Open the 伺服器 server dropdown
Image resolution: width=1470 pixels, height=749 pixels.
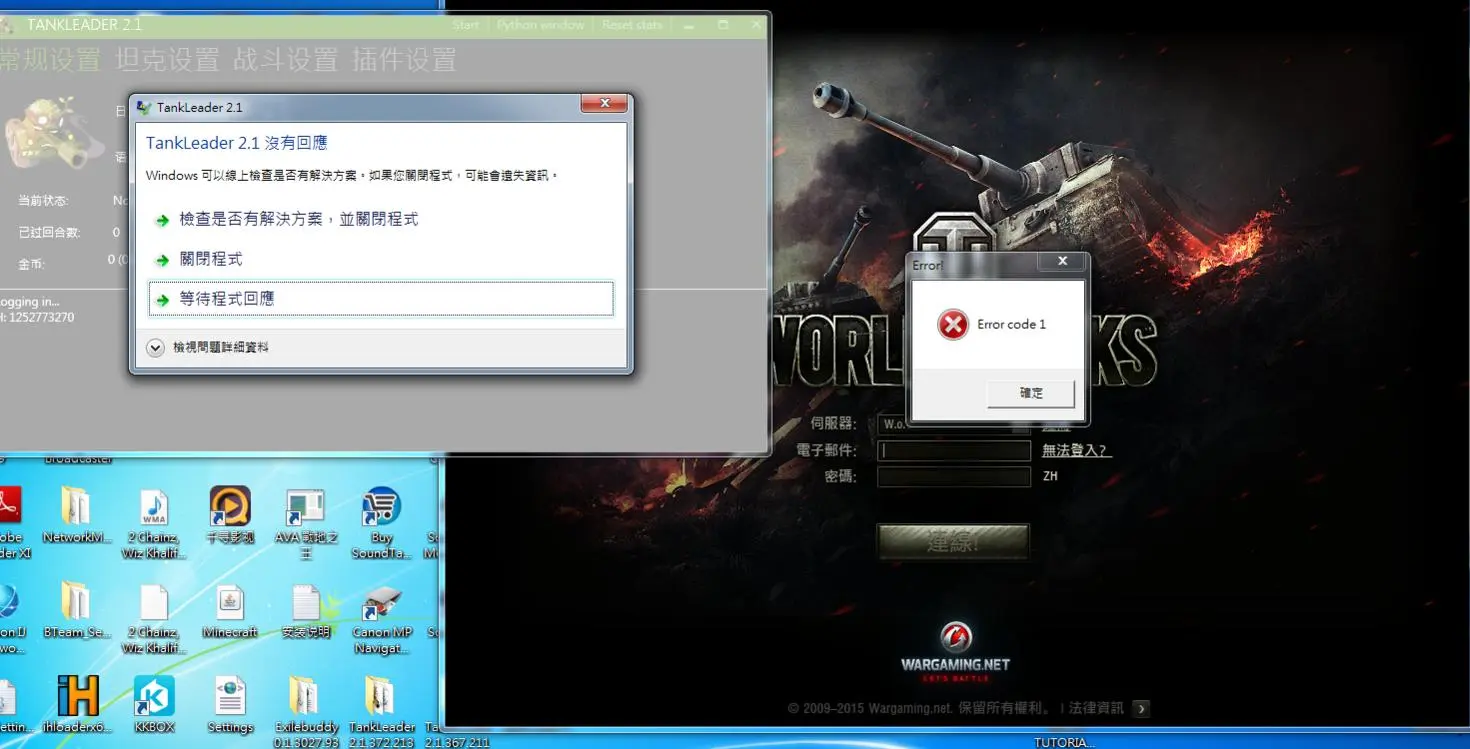pyautogui.click(x=954, y=424)
